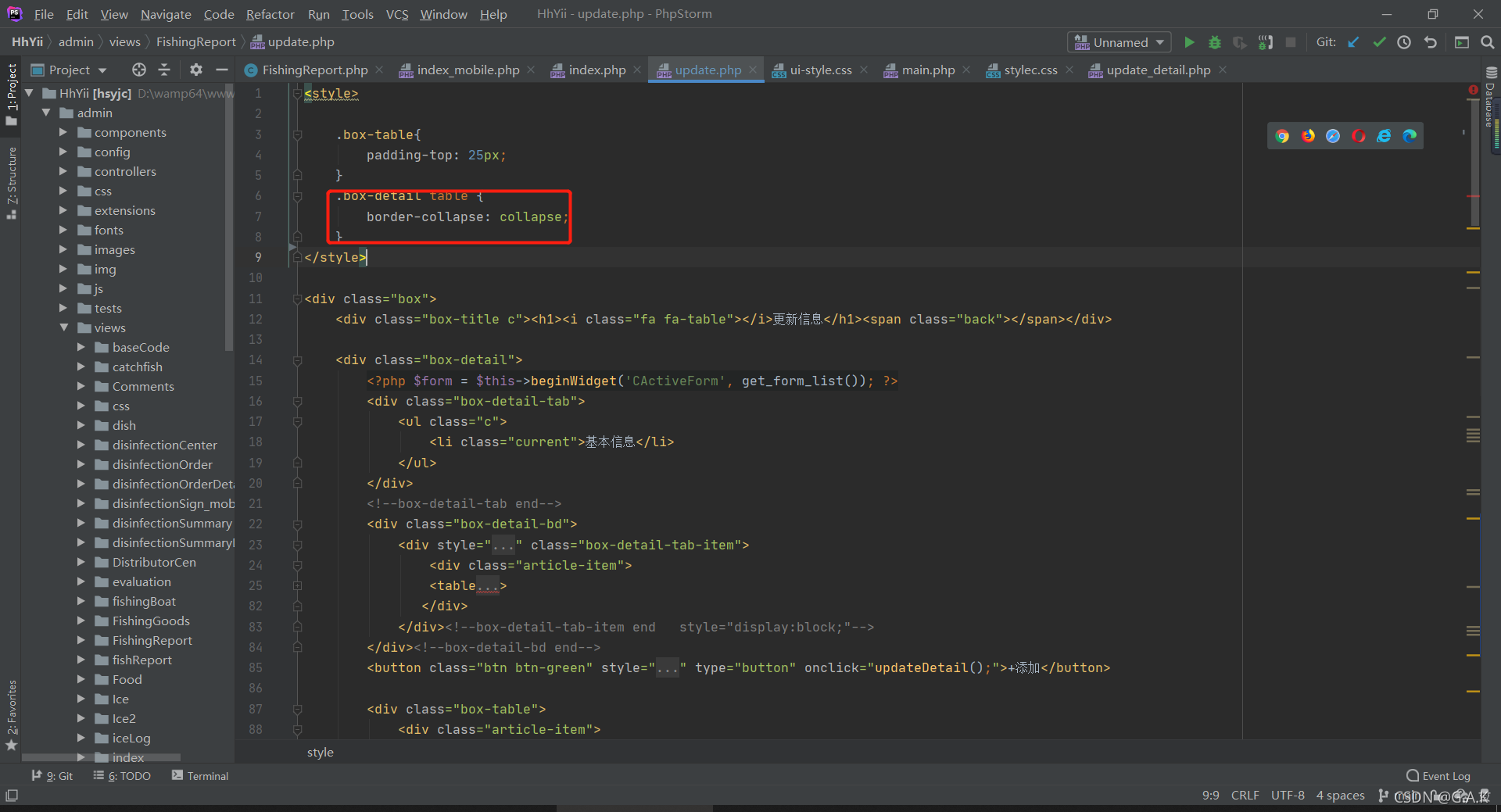Open preview in Chrome browser
This screenshot has width=1501, height=812.
click(1282, 136)
